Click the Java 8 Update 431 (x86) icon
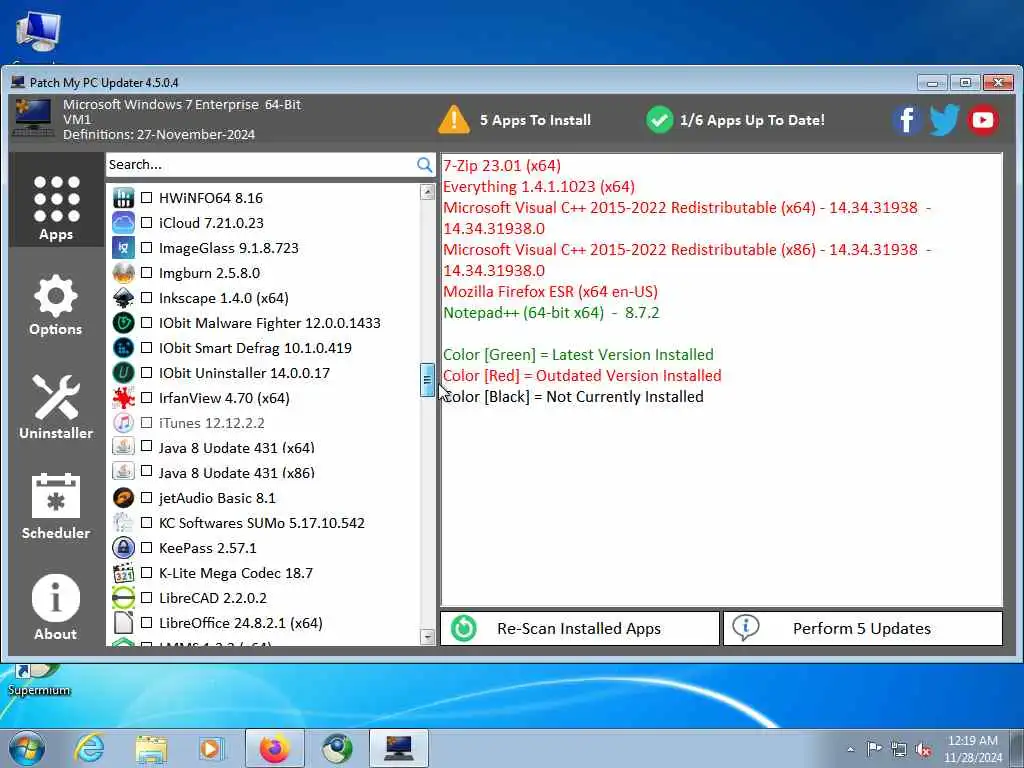 point(123,472)
